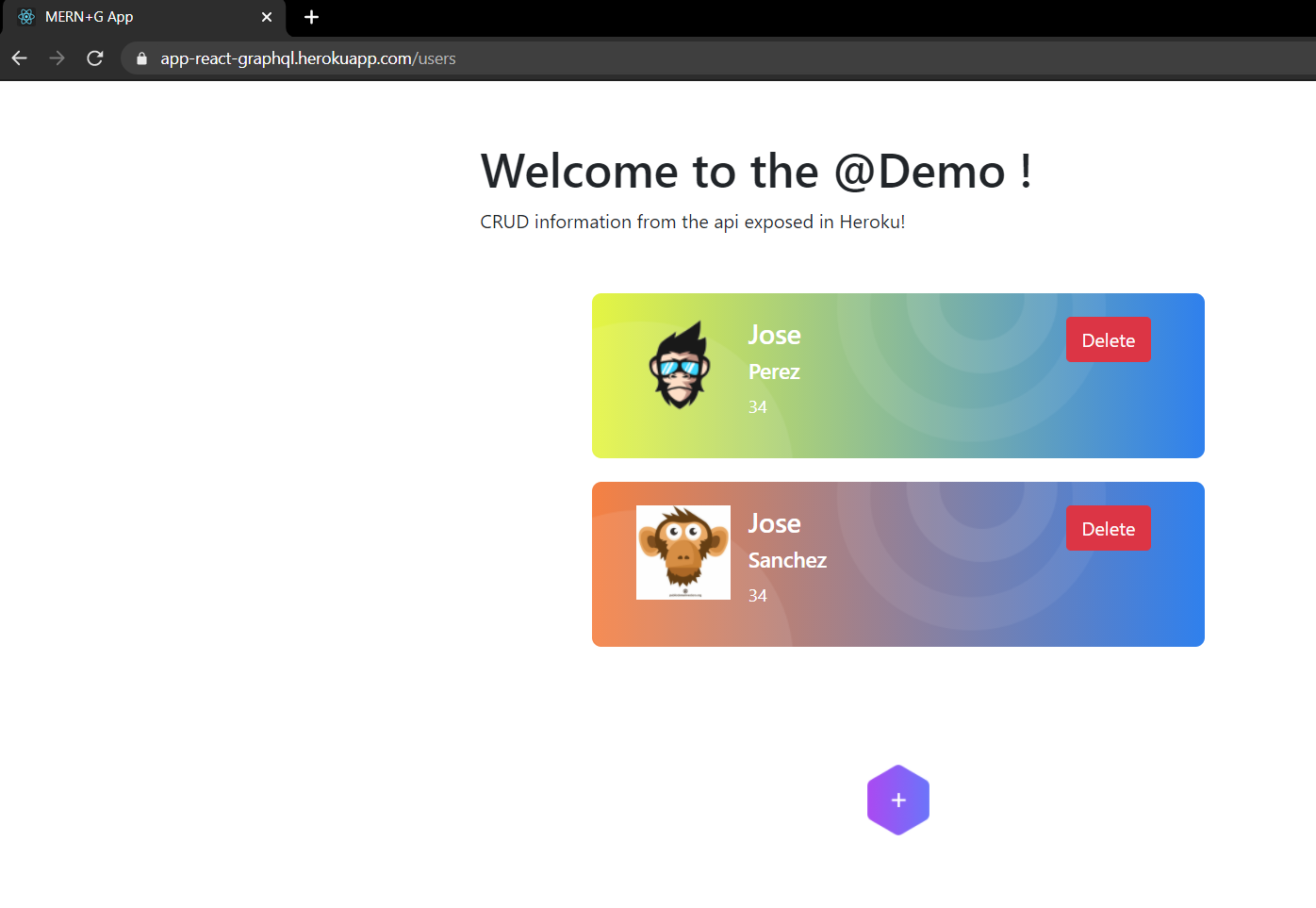Delete the user Jose Sanchez
This screenshot has height=908, width=1316.
[x=1108, y=529]
